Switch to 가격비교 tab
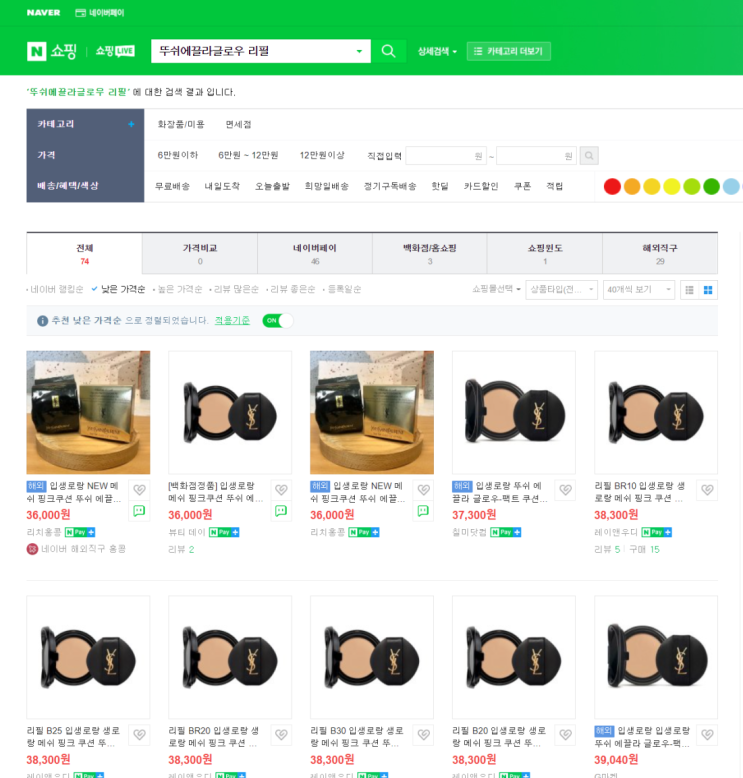743x778 pixels. tap(200, 254)
